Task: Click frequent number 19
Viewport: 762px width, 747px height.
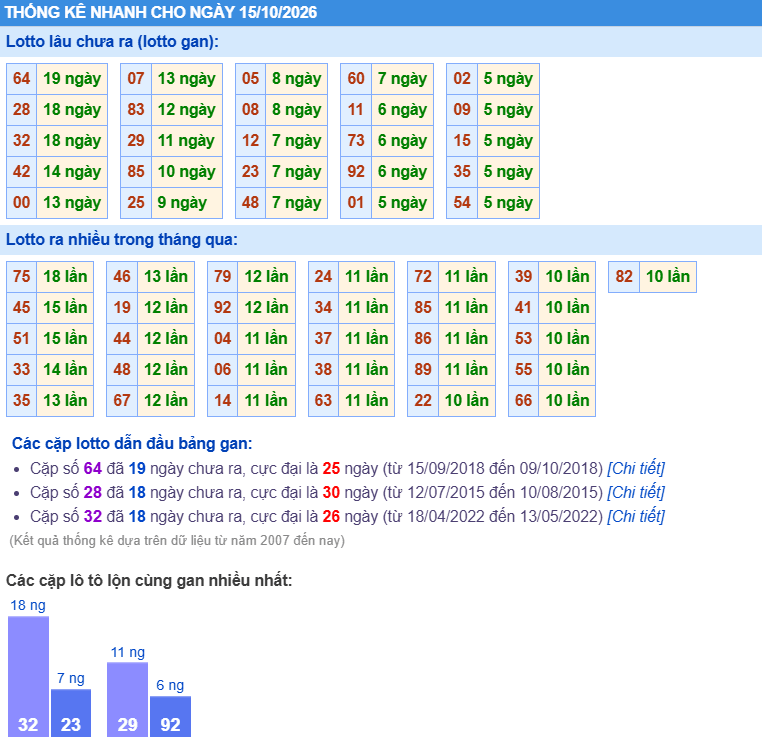Action: tap(122, 308)
